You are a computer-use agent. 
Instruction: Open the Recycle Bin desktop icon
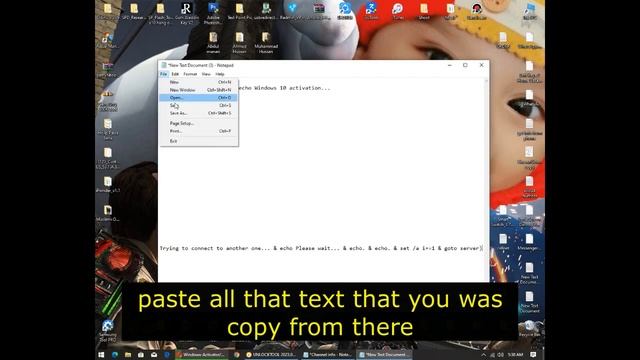tap(529, 329)
